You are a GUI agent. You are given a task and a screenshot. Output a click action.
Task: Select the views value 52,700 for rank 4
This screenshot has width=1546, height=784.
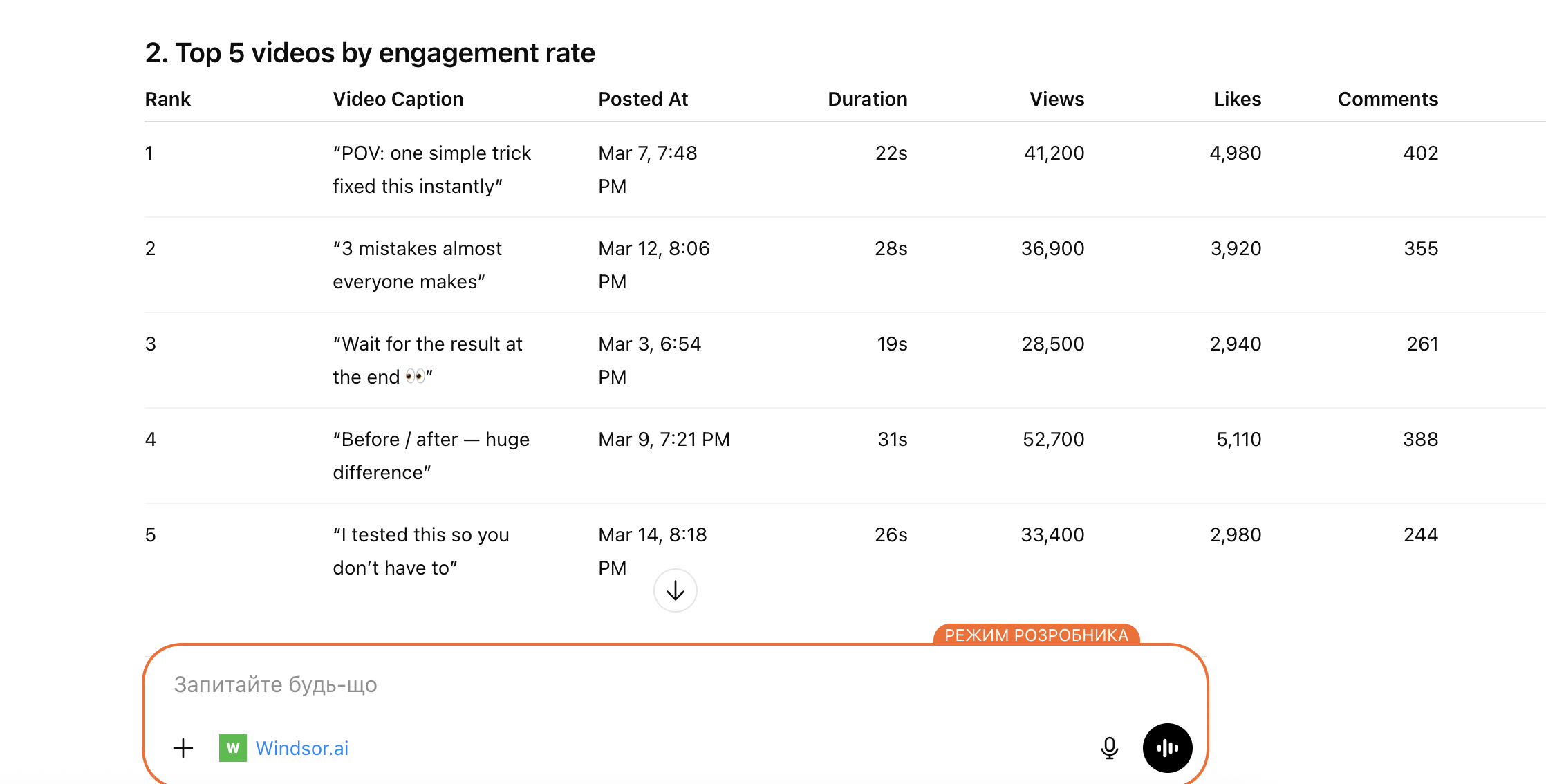(1054, 439)
